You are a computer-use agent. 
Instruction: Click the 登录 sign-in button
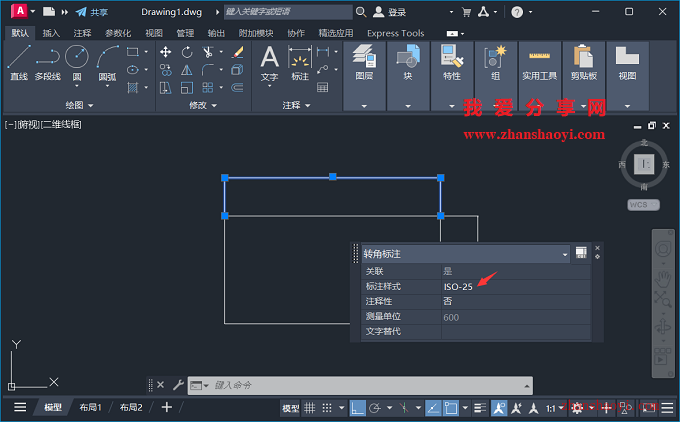pyautogui.click(x=390, y=12)
